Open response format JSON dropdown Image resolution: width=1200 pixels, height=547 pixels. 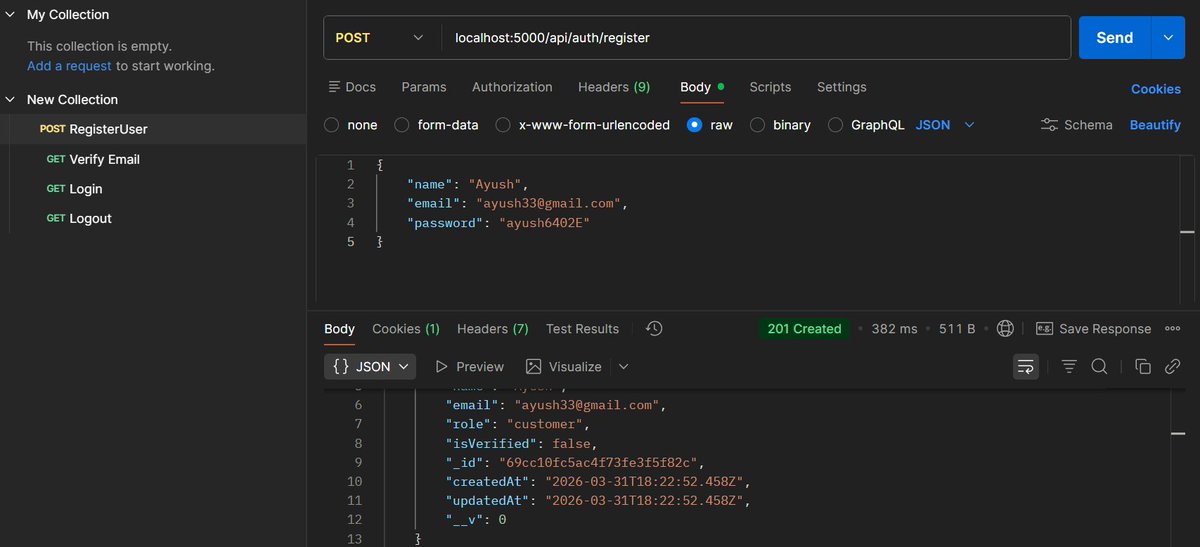[x=370, y=367]
